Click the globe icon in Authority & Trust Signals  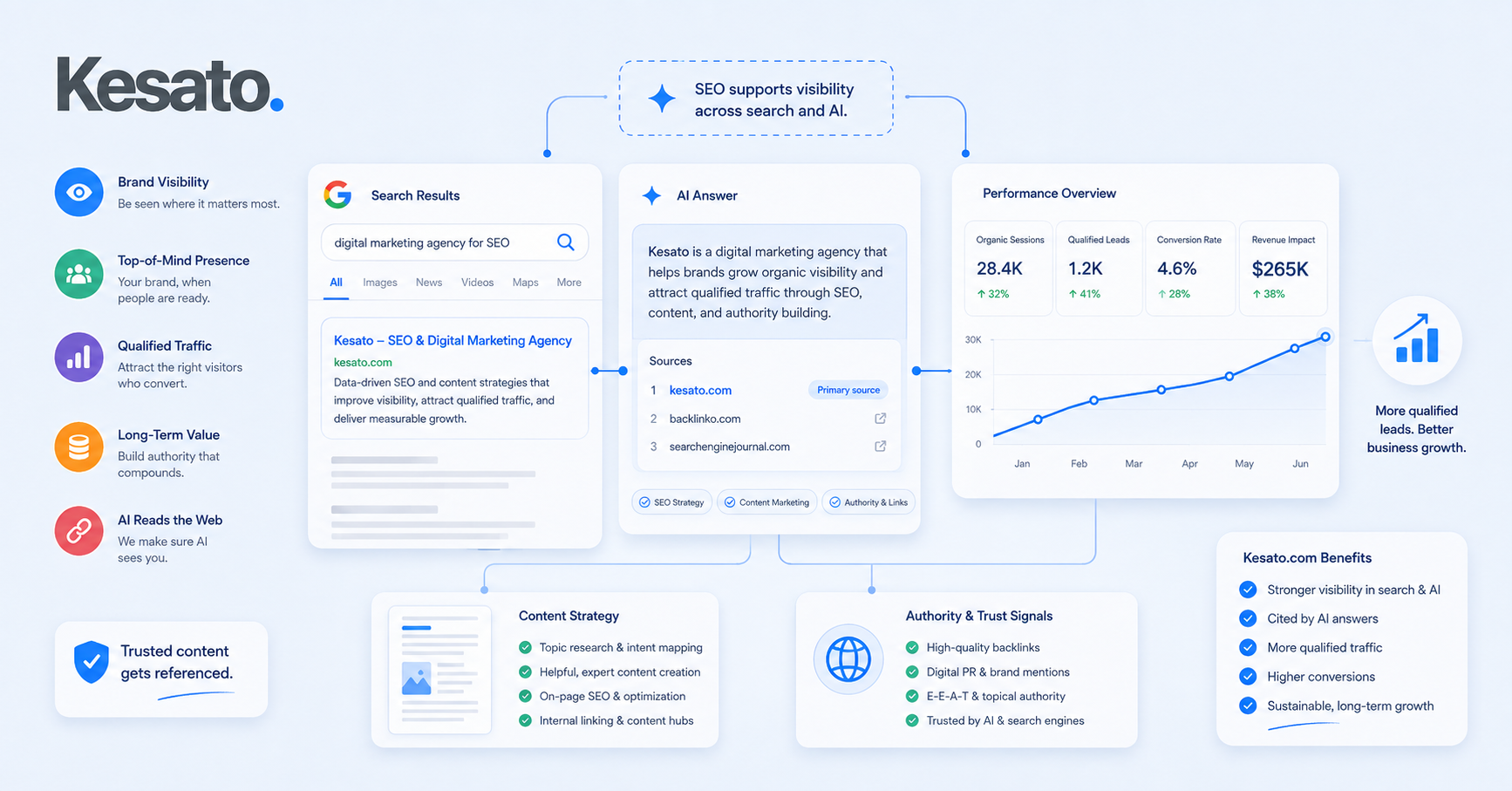(x=848, y=659)
